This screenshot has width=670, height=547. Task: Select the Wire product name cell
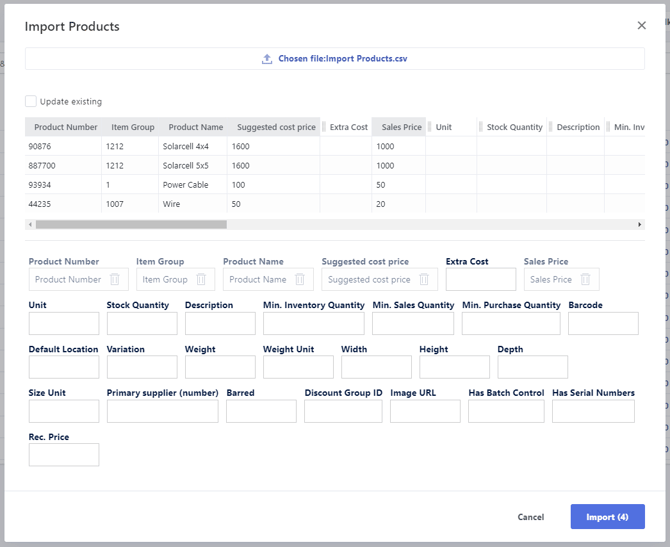[193, 204]
